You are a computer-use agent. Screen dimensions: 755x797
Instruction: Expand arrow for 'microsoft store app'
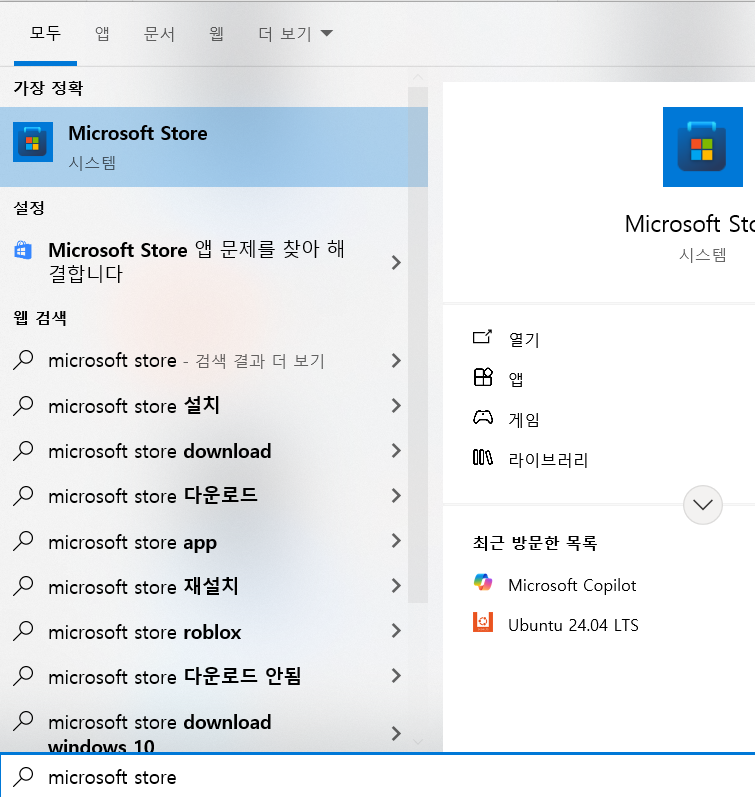pos(396,541)
